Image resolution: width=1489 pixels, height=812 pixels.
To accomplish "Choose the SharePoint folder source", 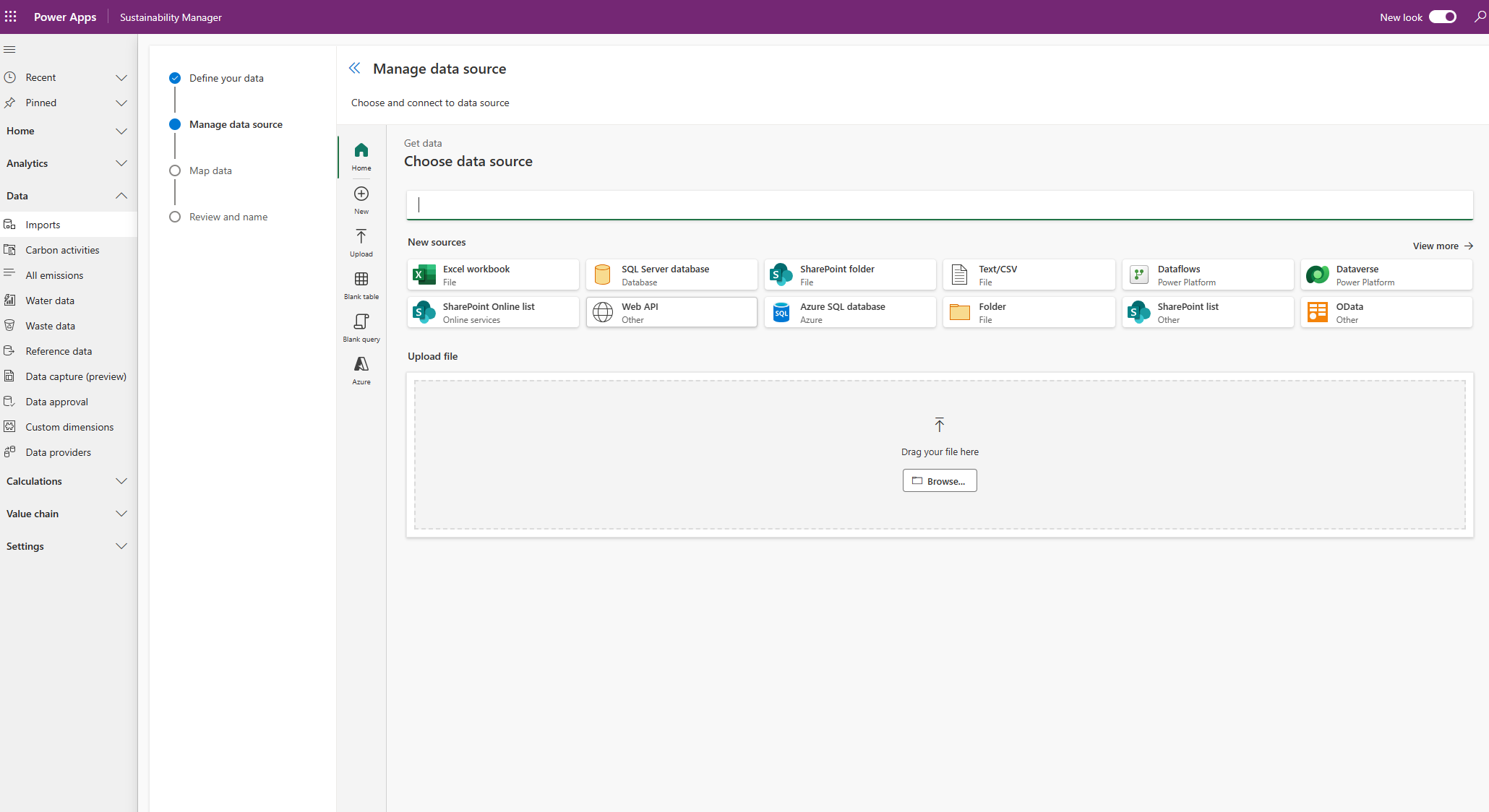I will 850,275.
